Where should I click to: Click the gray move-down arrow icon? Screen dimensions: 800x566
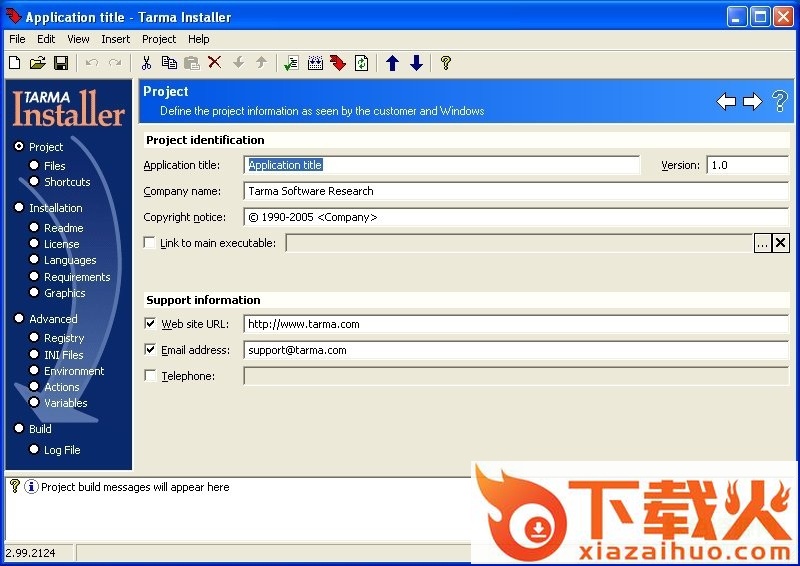click(238, 62)
